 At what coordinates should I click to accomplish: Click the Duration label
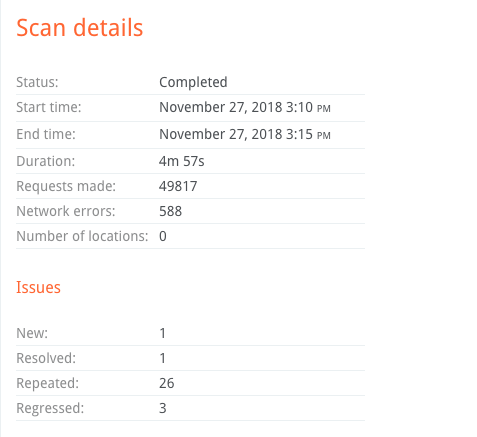coord(46,161)
